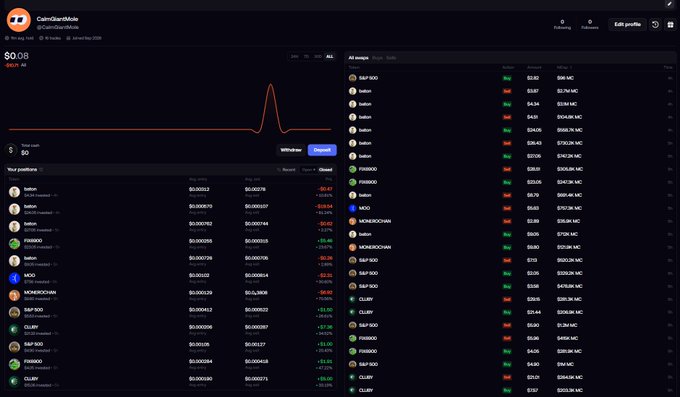Switch to the Buys tab

pos(377,58)
